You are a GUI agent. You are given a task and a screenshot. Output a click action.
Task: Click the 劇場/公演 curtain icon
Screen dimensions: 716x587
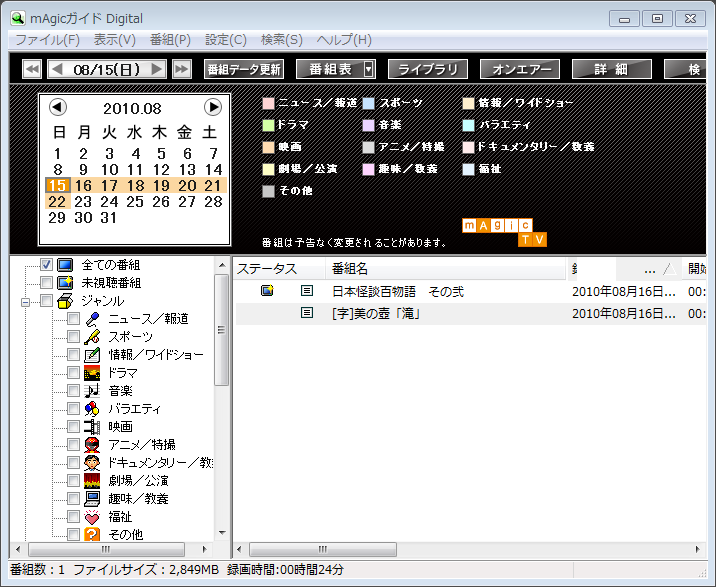(92, 481)
